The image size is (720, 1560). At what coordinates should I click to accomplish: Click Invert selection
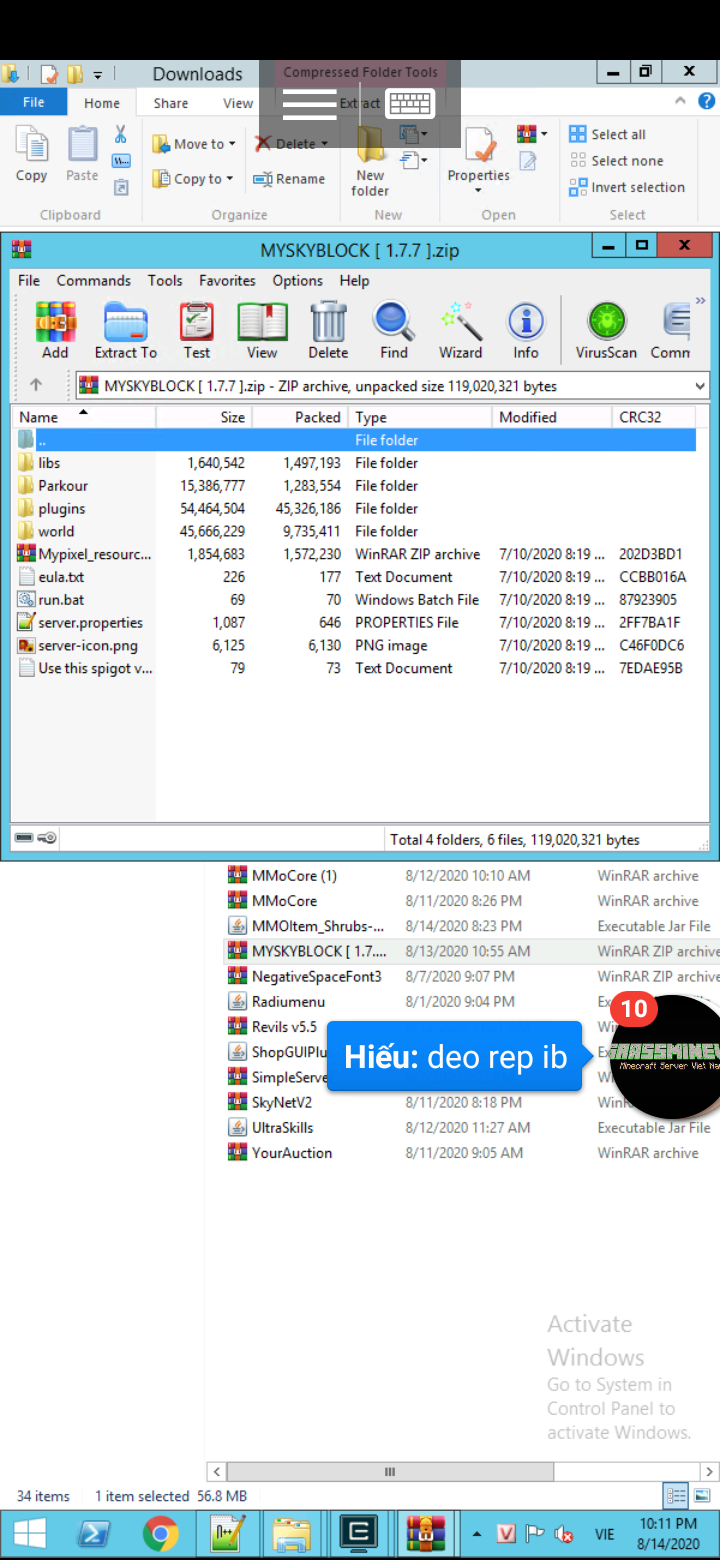click(627, 187)
